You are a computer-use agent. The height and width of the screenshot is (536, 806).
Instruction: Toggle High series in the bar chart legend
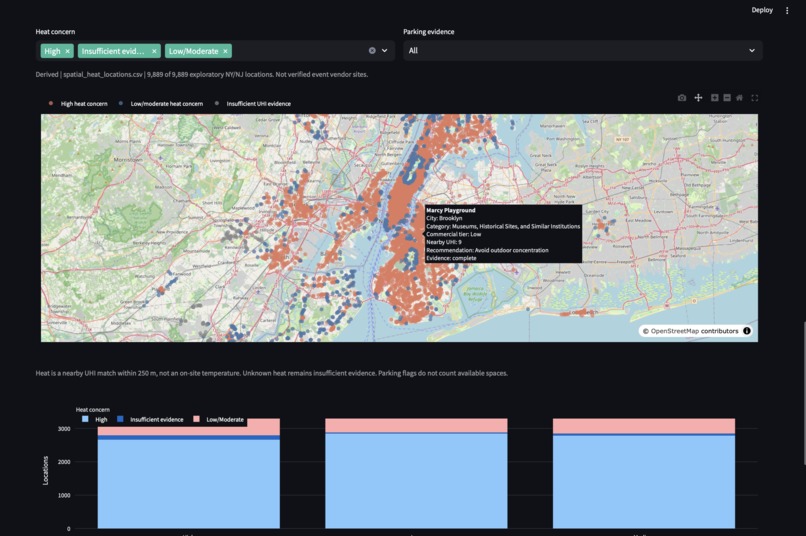pyautogui.click(x=95, y=419)
